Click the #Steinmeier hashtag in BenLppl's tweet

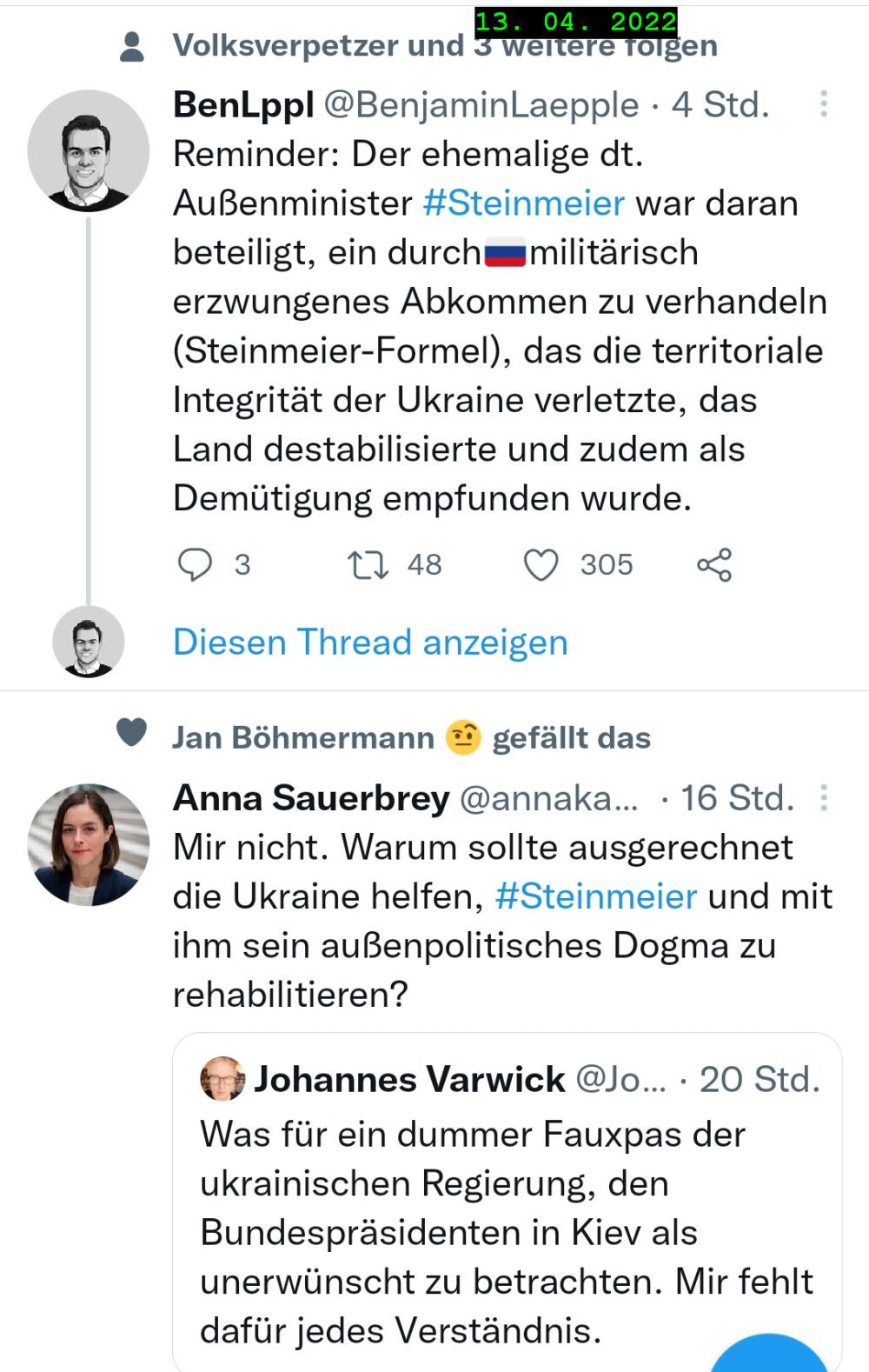point(523,203)
